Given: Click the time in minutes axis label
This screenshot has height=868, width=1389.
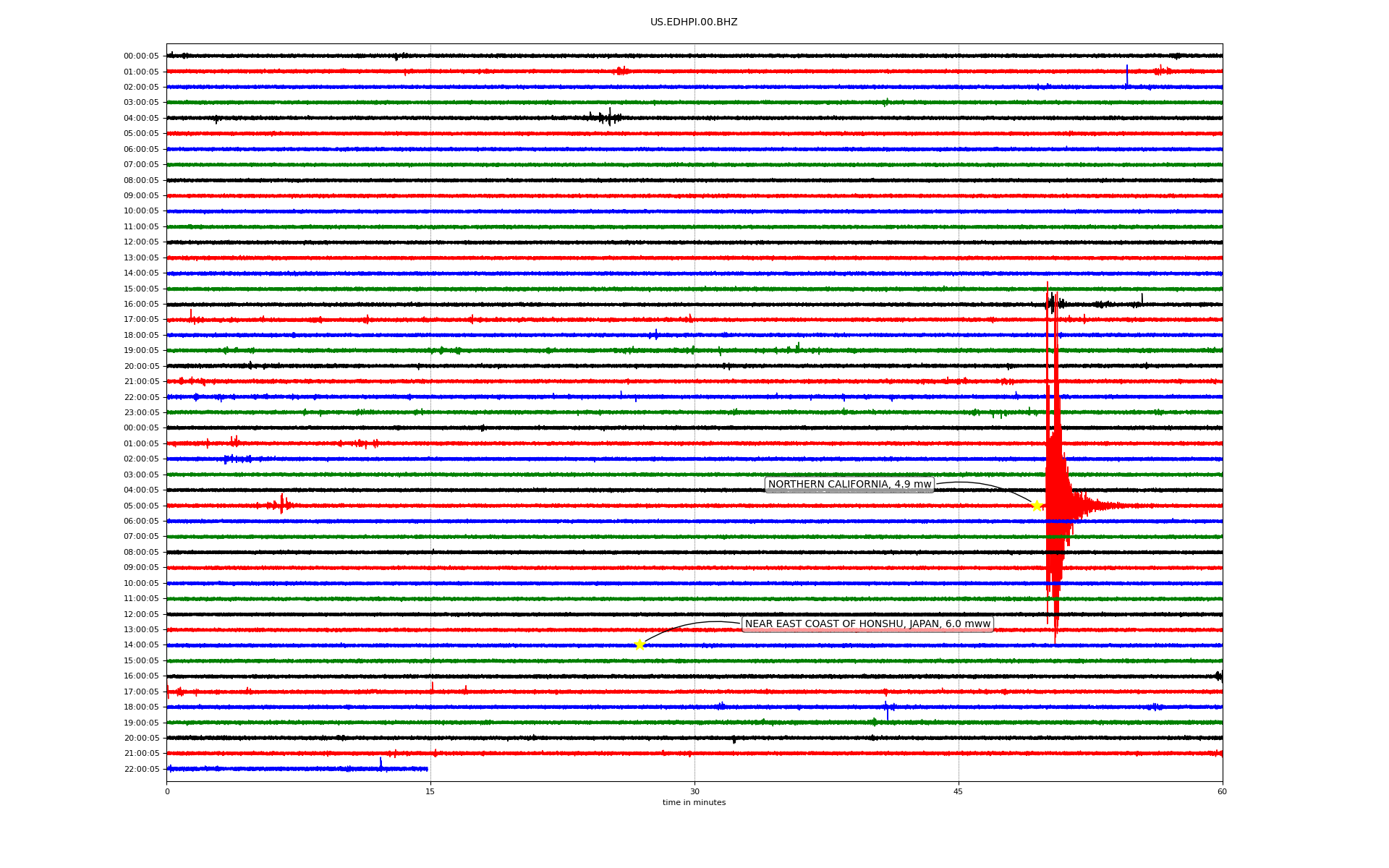Looking at the screenshot, I should pos(694,802).
